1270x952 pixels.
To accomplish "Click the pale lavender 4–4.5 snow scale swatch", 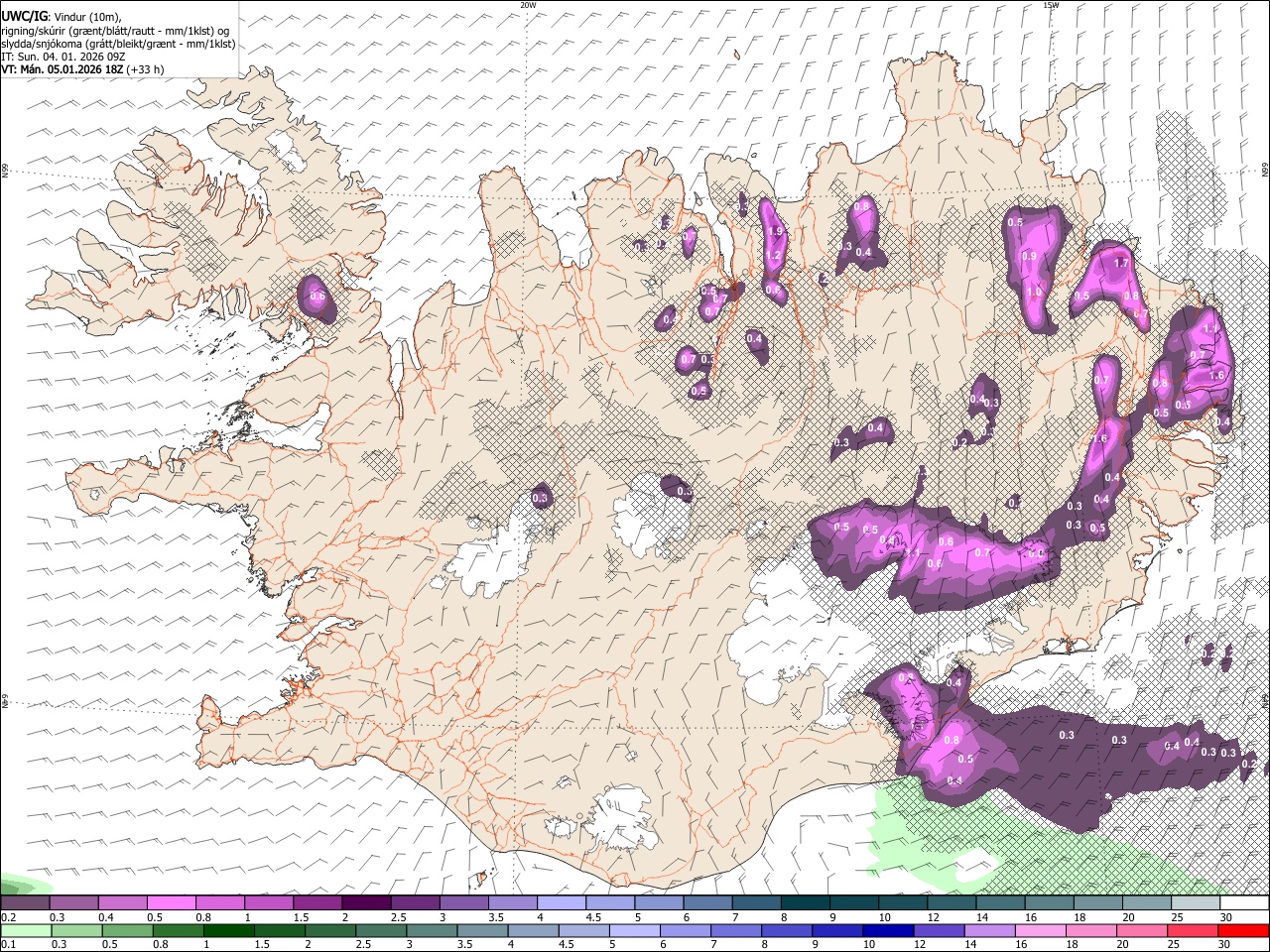I will [561, 903].
